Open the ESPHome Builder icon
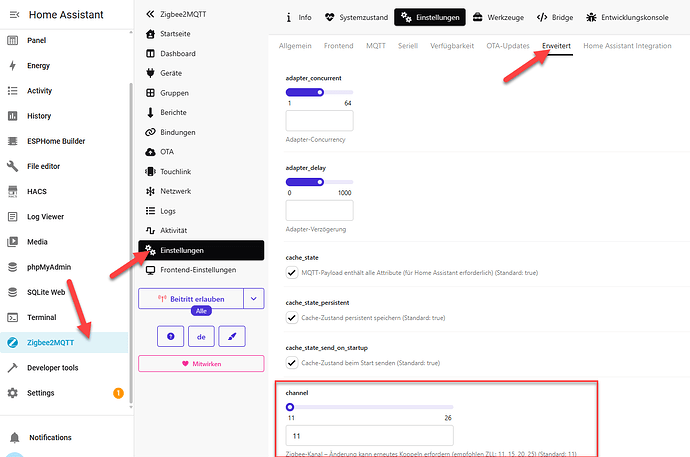 [x=13, y=141]
